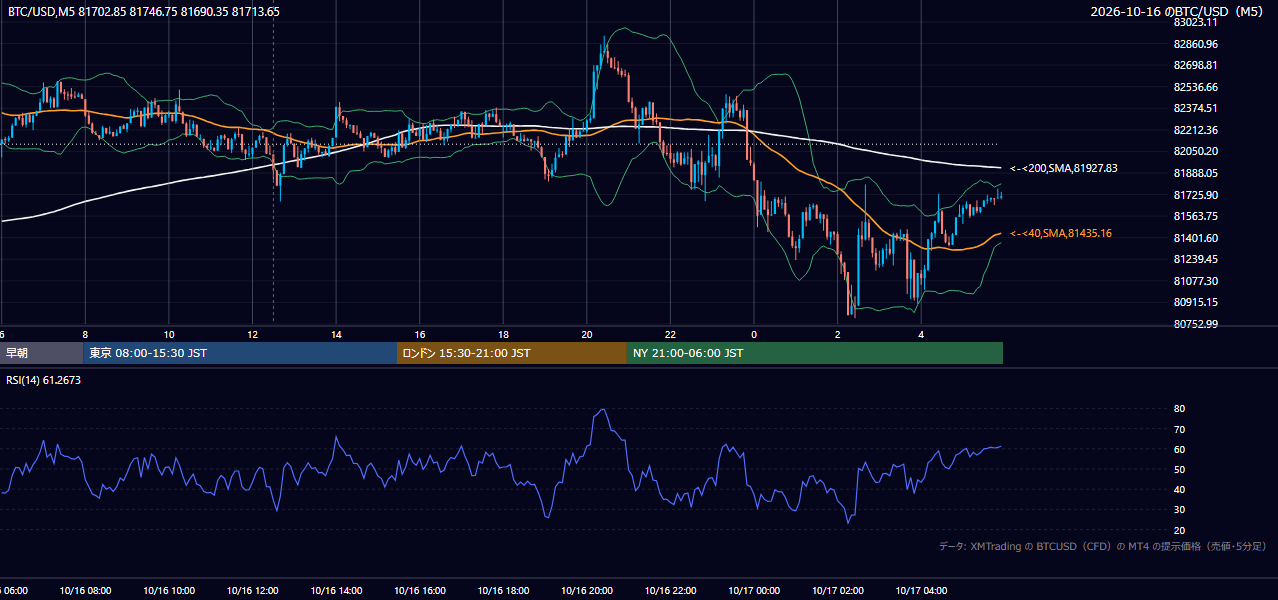Click the 10/16 18:00 date label
The height and width of the screenshot is (600, 1278).
(x=503, y=591)
